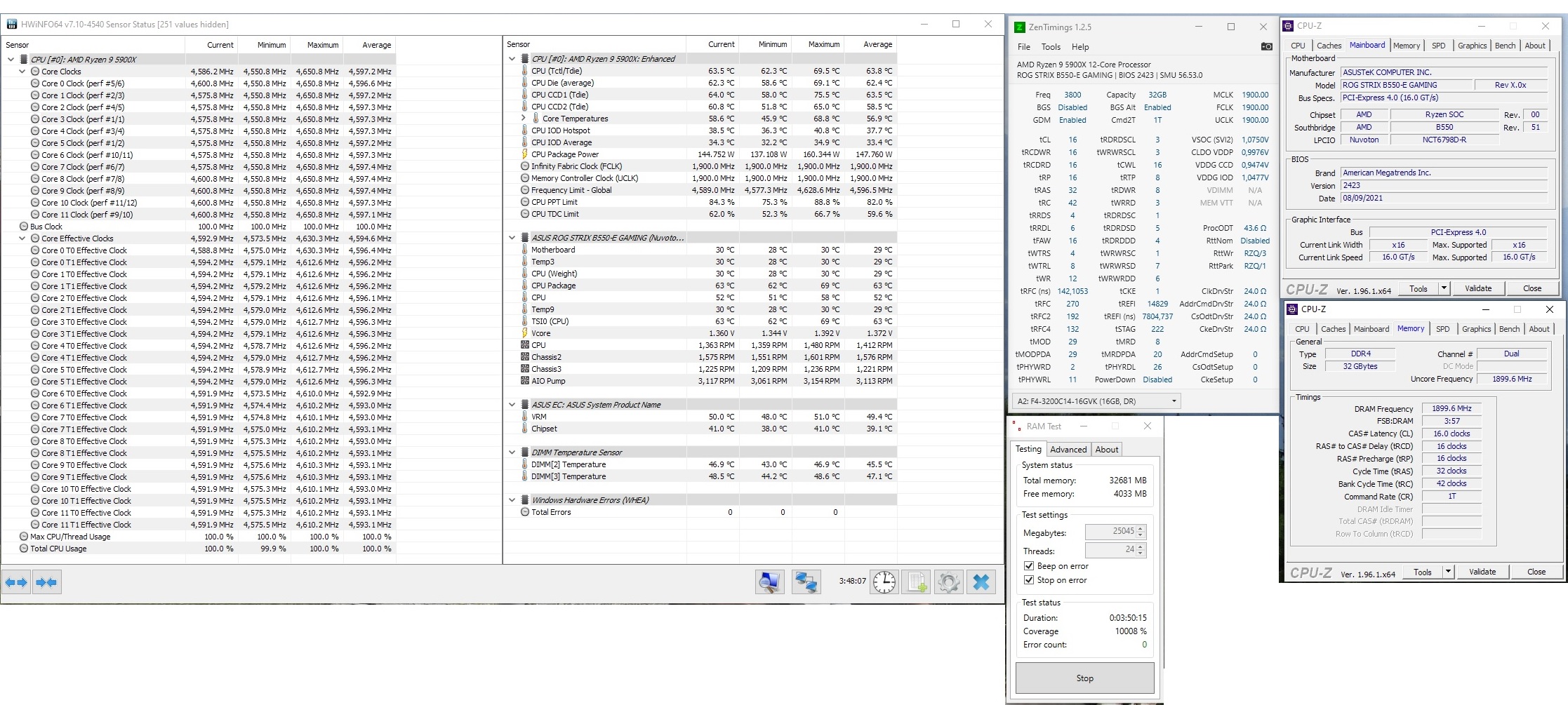The image size is (1568, 705).
Task: Click Tools button in CPU-Z Memory window
Action: point(1423,572)
